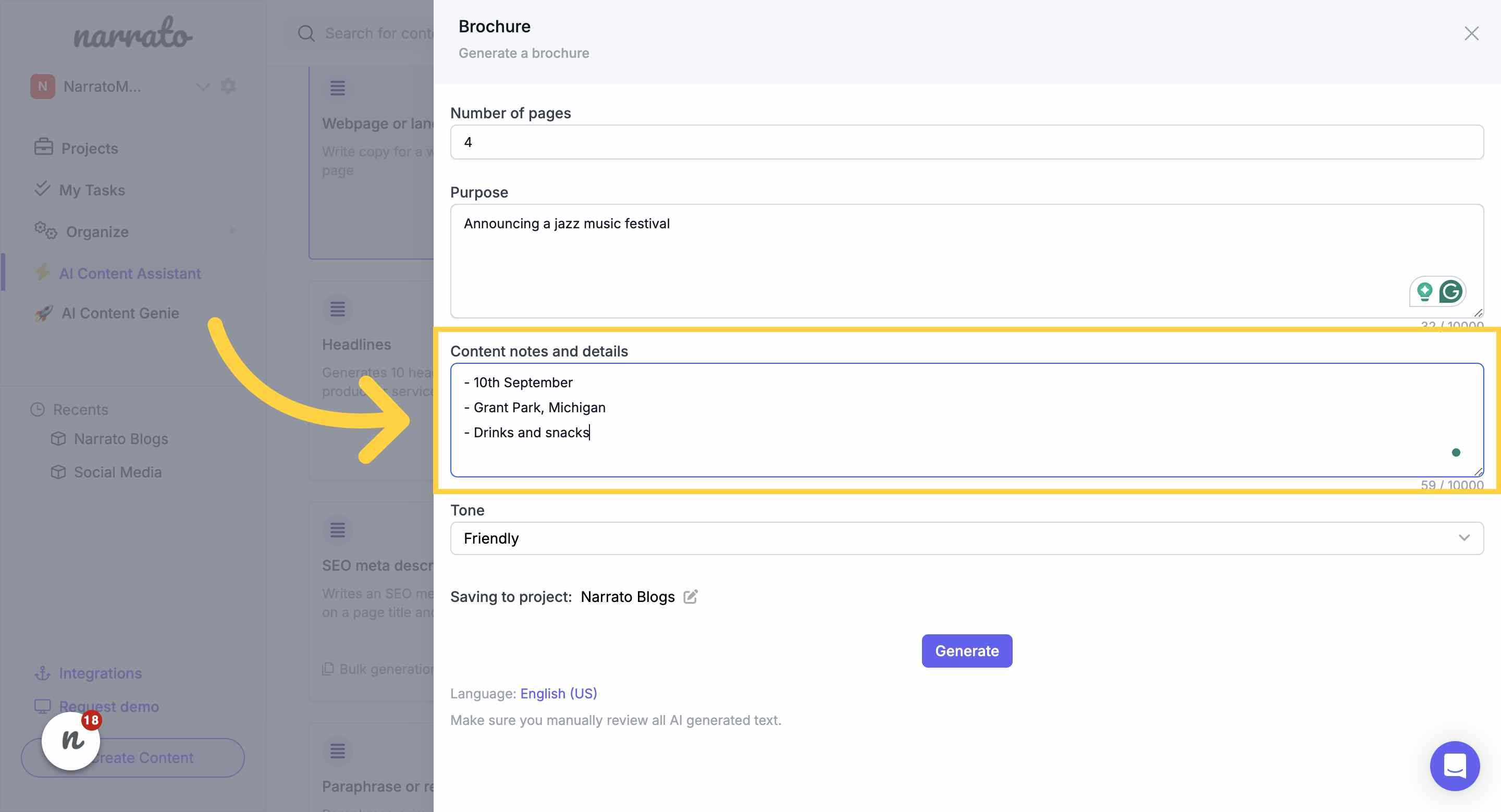Close the Brochure panel
This screenshot has width=1501, height=812.
(x=1471, y=34)
